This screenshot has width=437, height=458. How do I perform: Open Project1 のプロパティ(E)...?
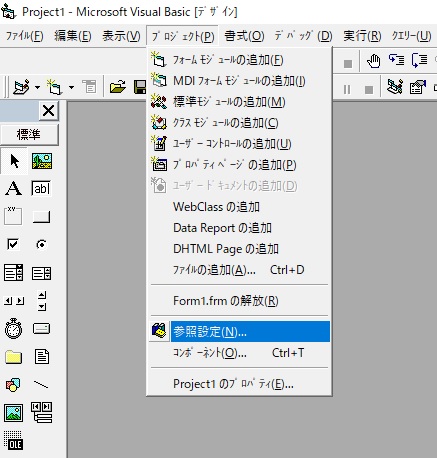(x=239, y=384)
